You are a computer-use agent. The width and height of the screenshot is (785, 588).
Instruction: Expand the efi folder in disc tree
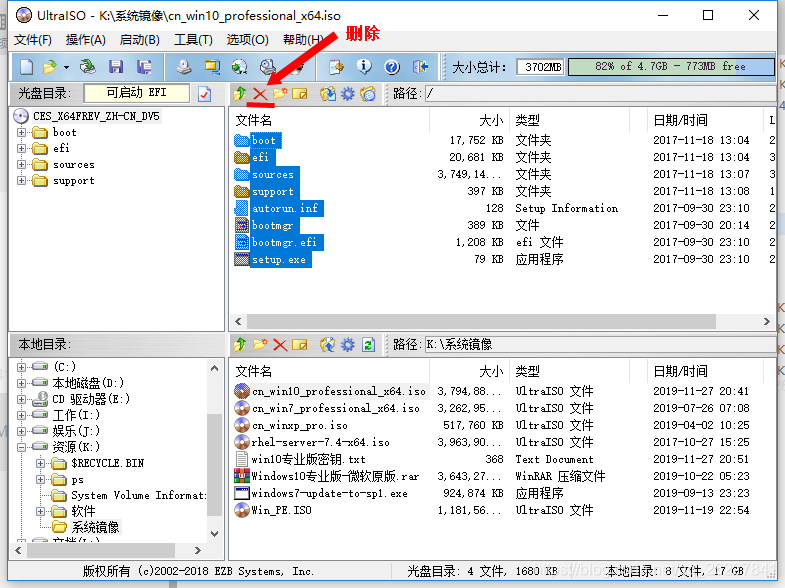[22, 149]
